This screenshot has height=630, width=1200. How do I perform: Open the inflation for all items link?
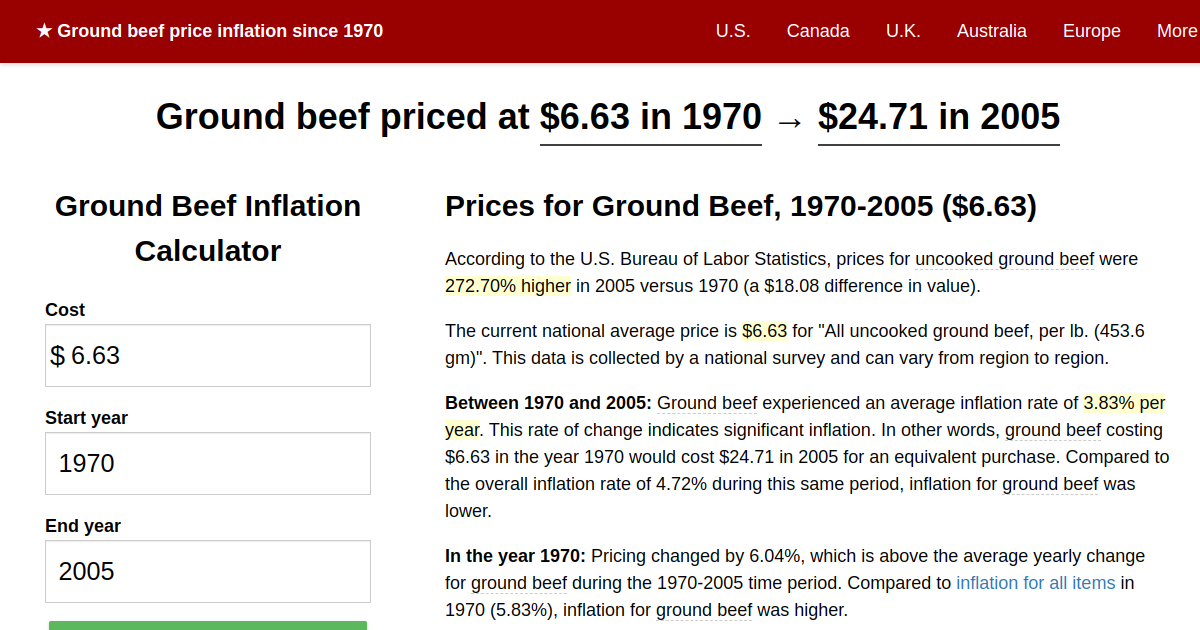click(1035, 582)
